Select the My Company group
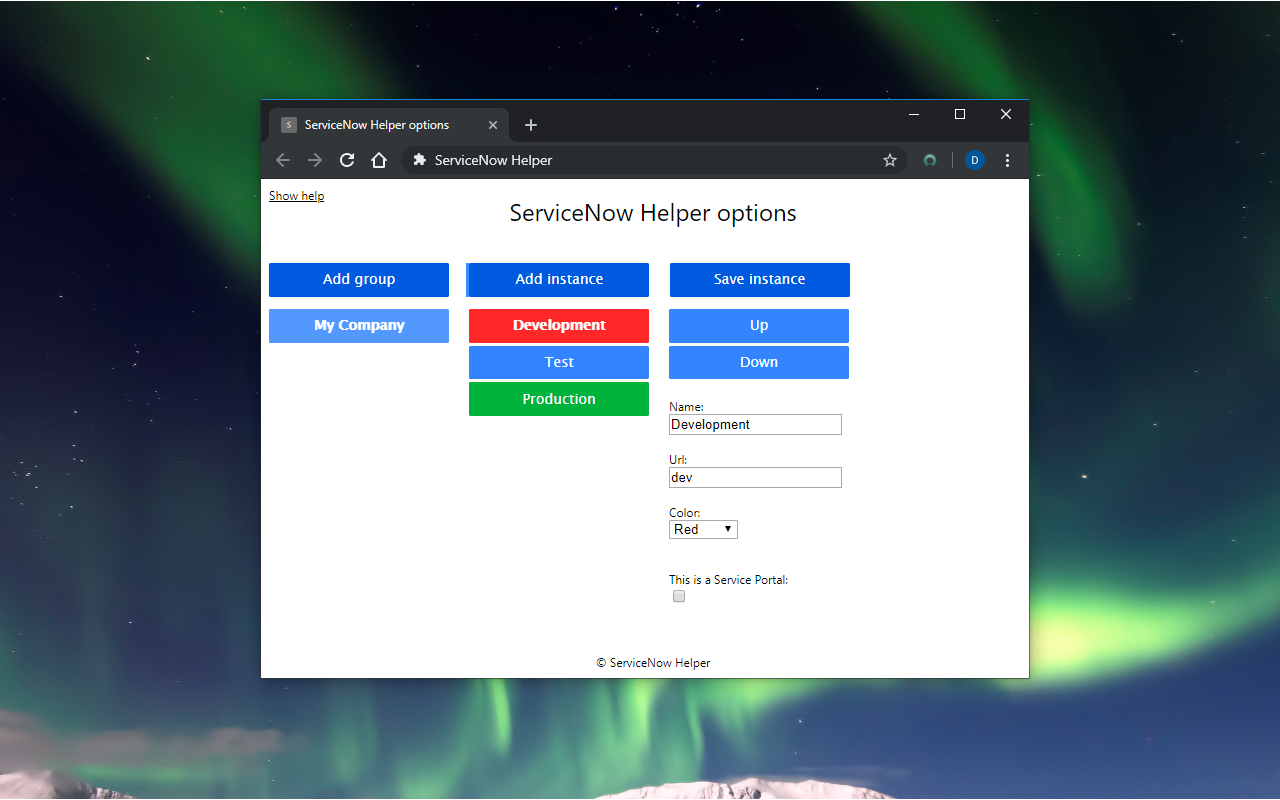 (359, 326)
